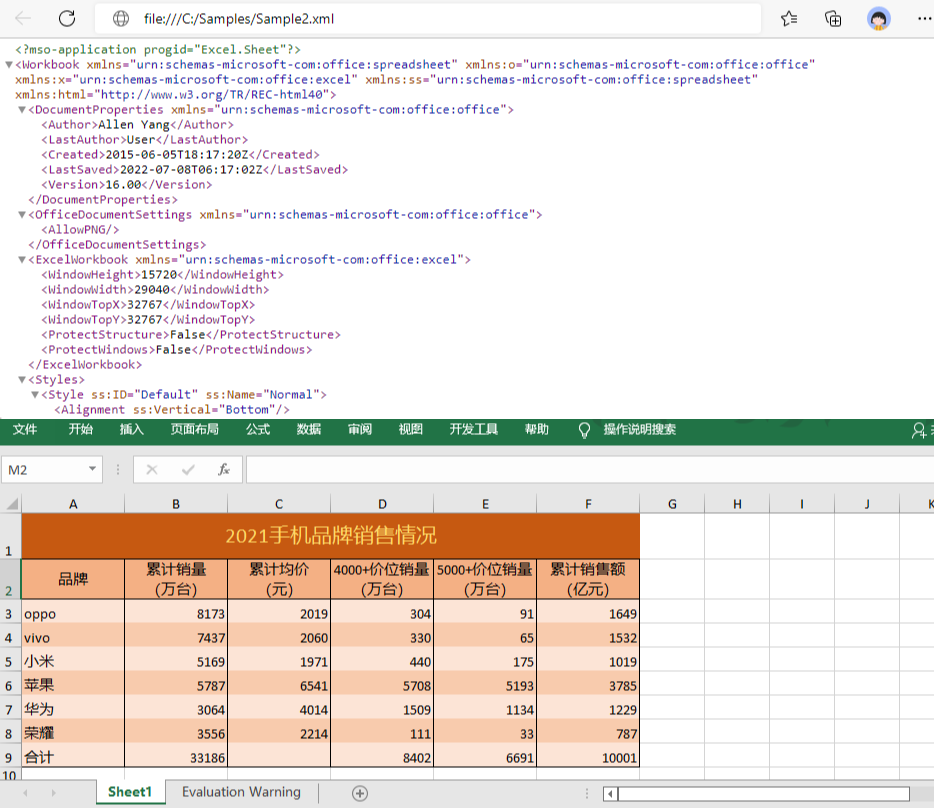The image size is (934, 808).
Task: Click the 操作说明搜索 search box
Action: (x=640, y=430)
